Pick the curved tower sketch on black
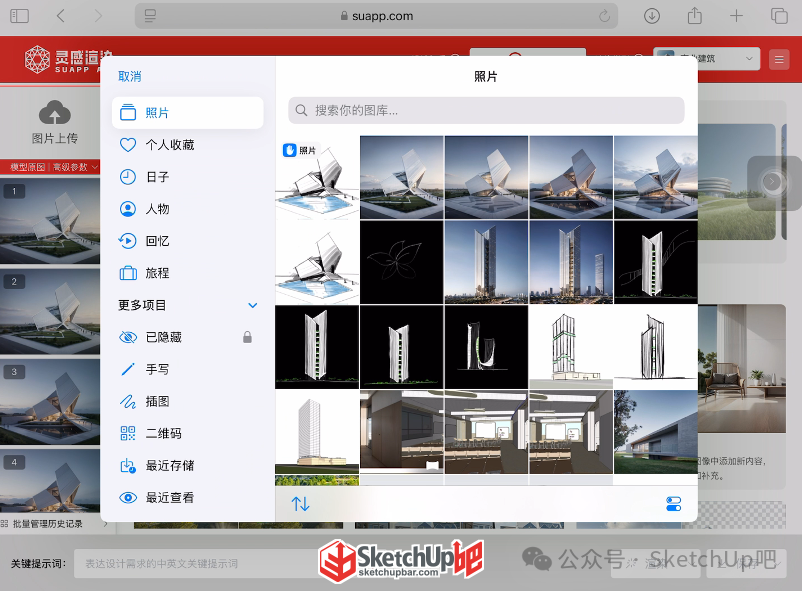 [x=486, y=347]
